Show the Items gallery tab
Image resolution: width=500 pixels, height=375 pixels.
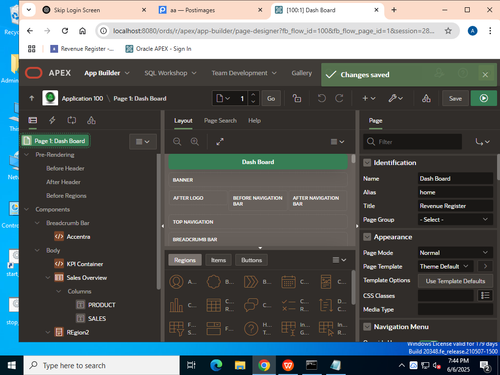click(x=218, y=260)
